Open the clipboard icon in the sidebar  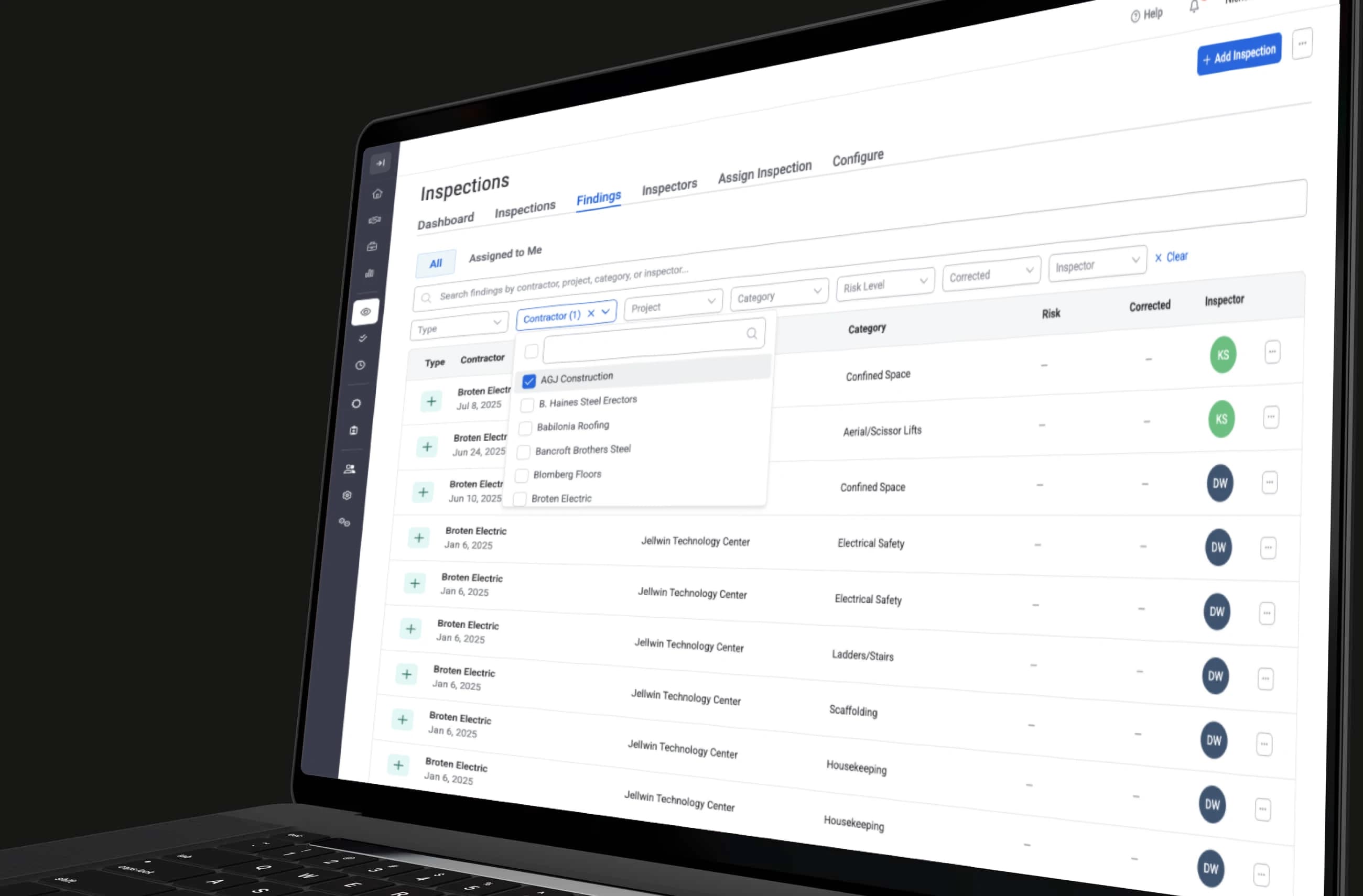click(354, 430)
